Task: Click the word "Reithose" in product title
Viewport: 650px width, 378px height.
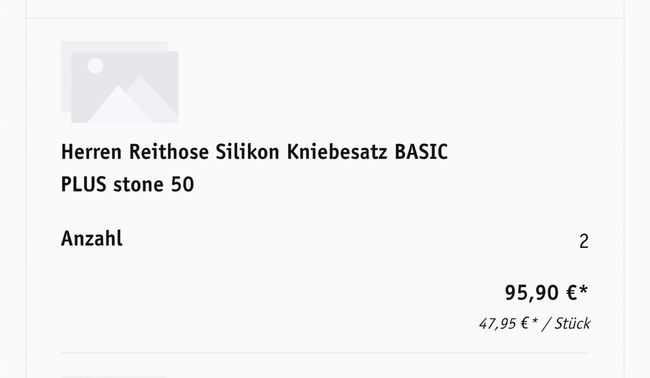Action: (x=169, y=152)
